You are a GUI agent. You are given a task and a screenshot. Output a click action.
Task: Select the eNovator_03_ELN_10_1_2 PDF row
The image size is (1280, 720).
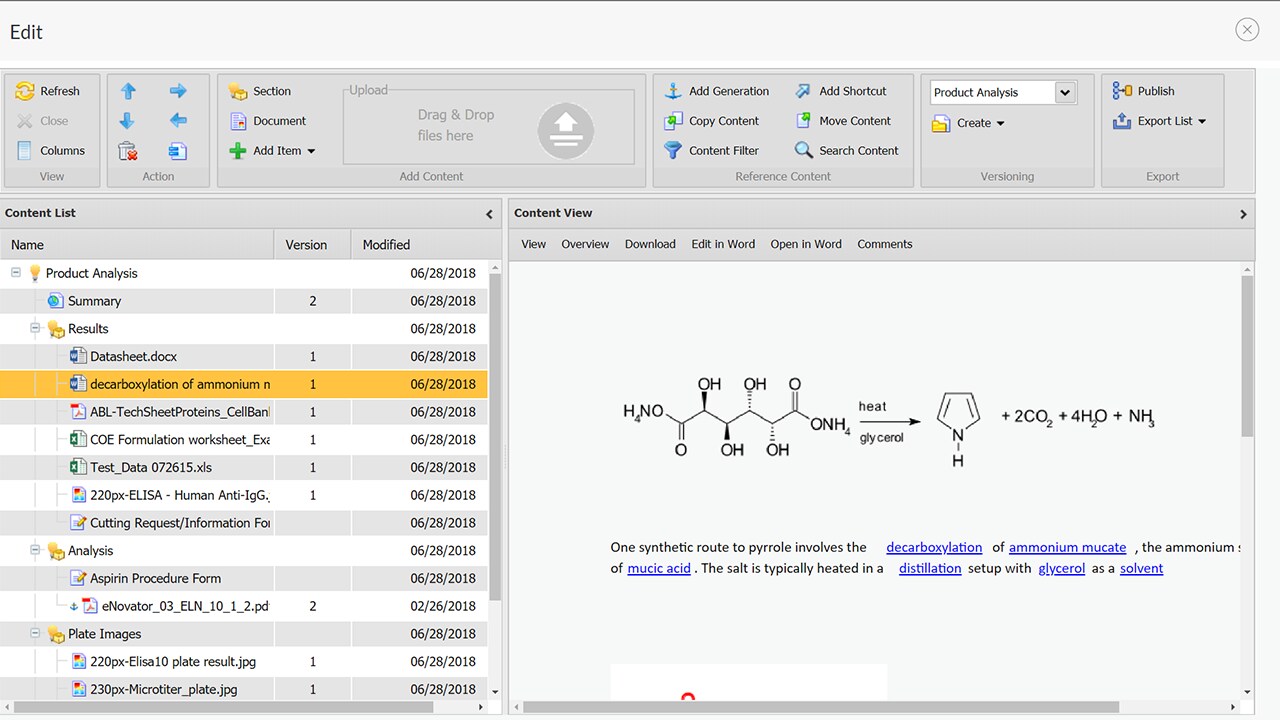(244, 606)
